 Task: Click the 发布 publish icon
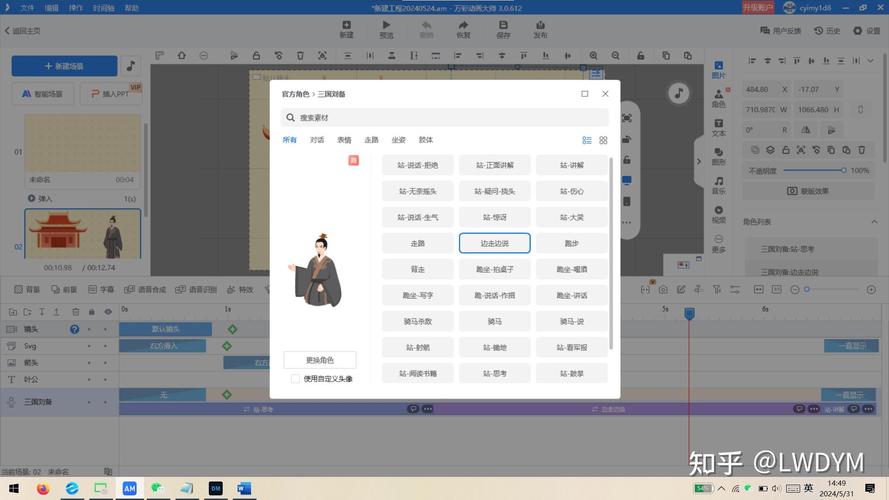click(x=540, y=29)
